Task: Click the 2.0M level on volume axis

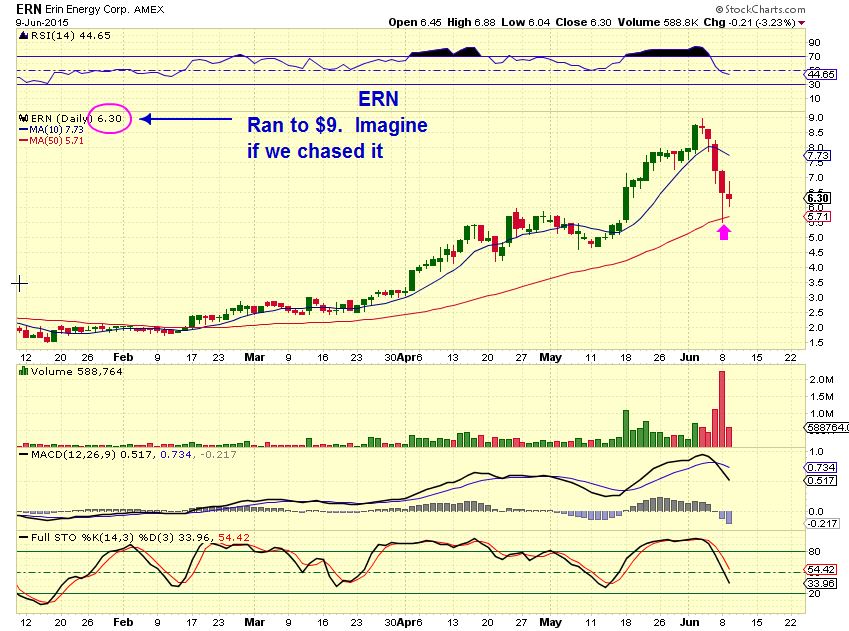Action: [821, 380]
